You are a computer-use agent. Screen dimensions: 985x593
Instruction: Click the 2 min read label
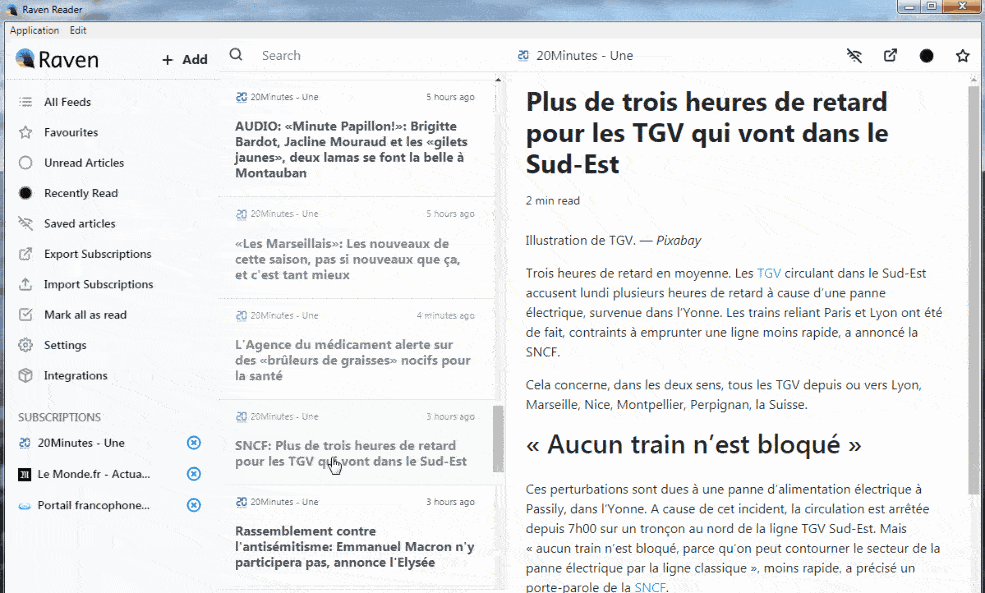[x=553, y=200]
